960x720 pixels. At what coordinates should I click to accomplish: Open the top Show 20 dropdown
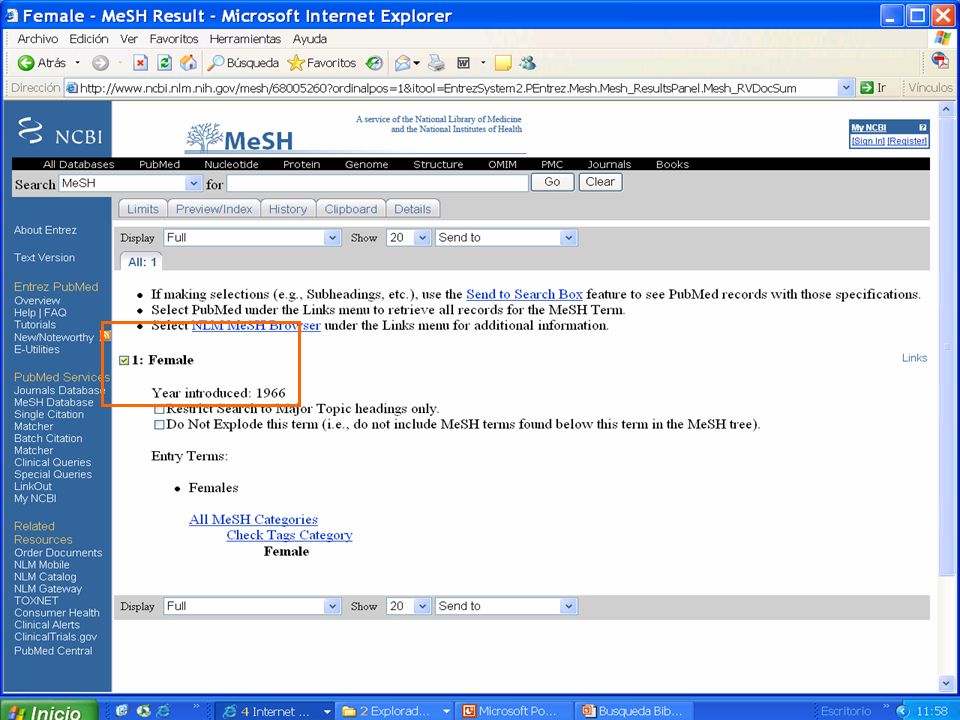tap(422, 238)
